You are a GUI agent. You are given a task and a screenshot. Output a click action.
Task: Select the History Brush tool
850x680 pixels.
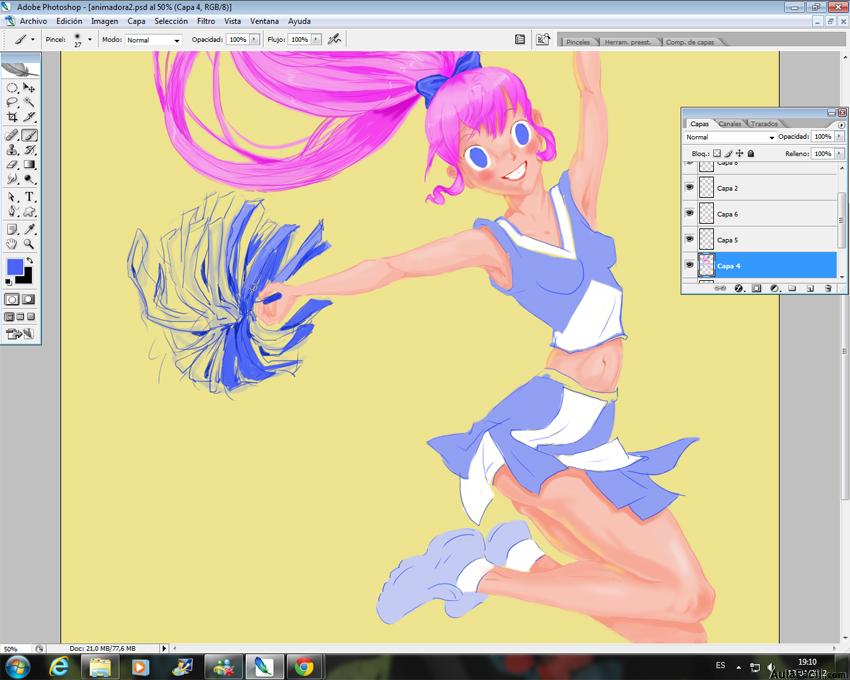click(x=29, y=150)
